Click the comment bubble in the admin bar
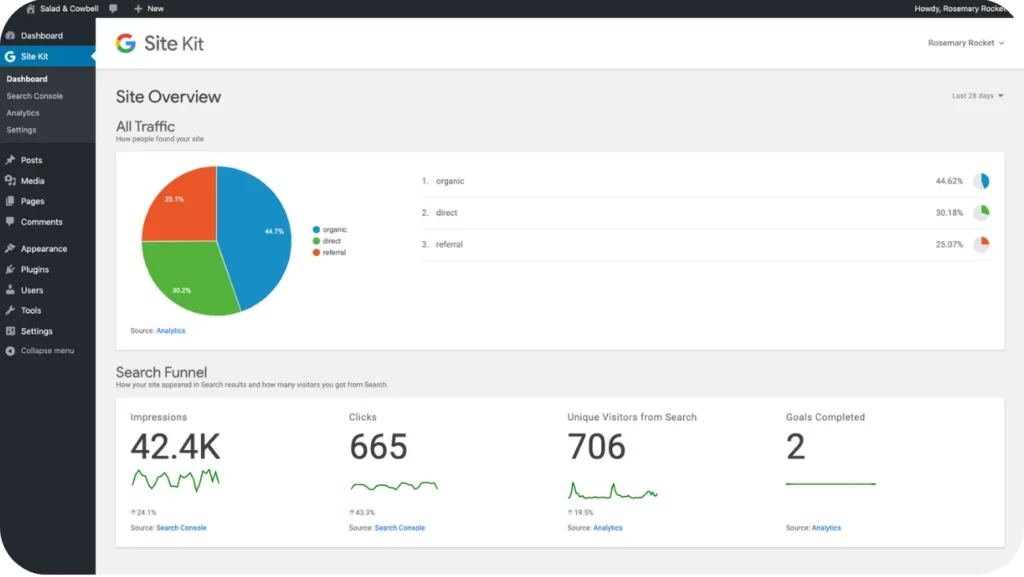The image size is (1024, 577). [113, 8]
